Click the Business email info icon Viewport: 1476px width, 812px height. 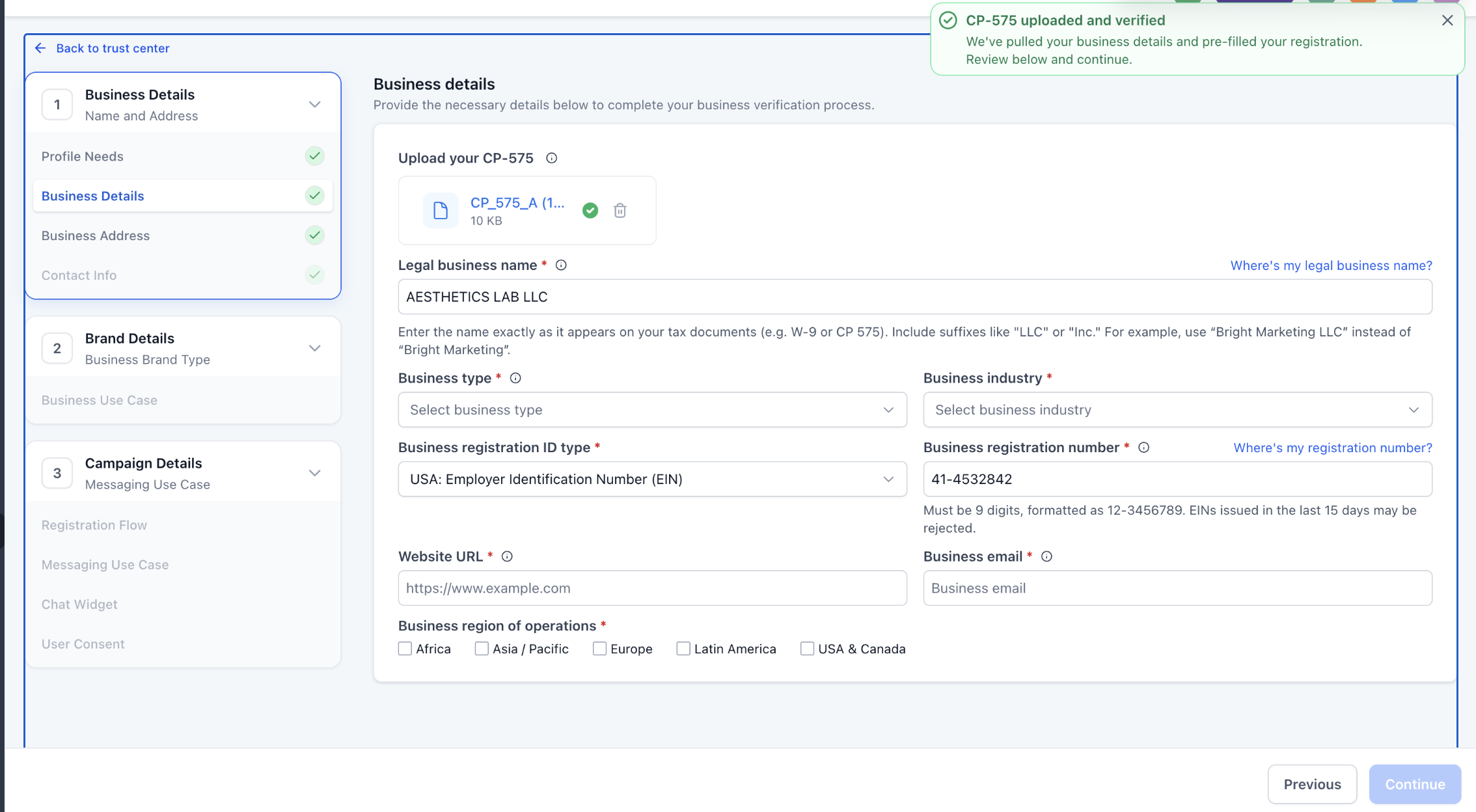pos(1046,556)
